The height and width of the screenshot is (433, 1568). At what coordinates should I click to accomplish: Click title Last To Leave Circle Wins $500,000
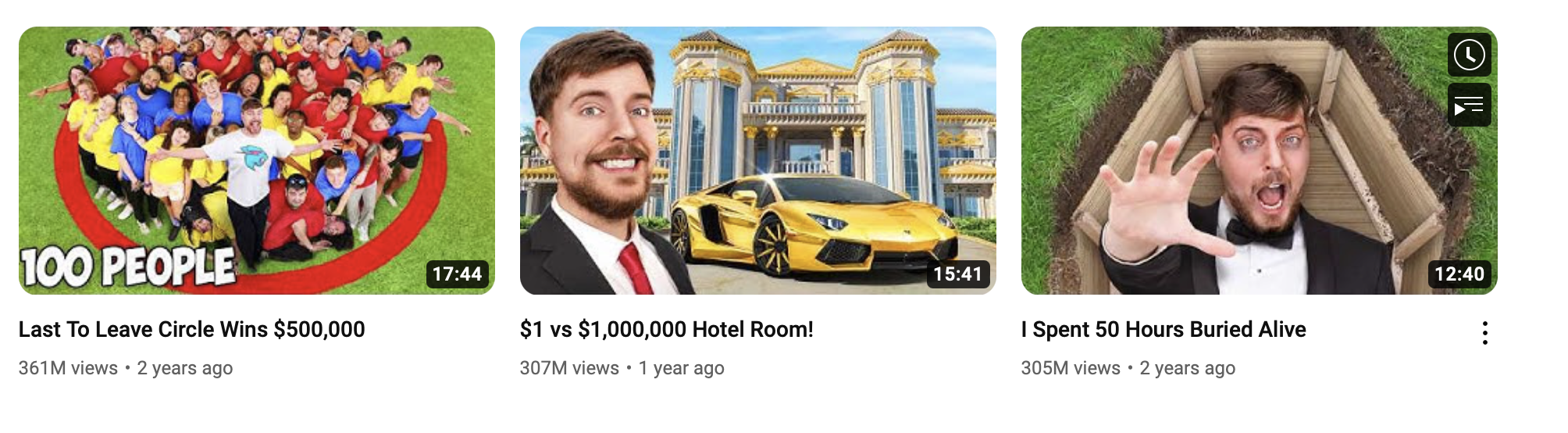192,329
